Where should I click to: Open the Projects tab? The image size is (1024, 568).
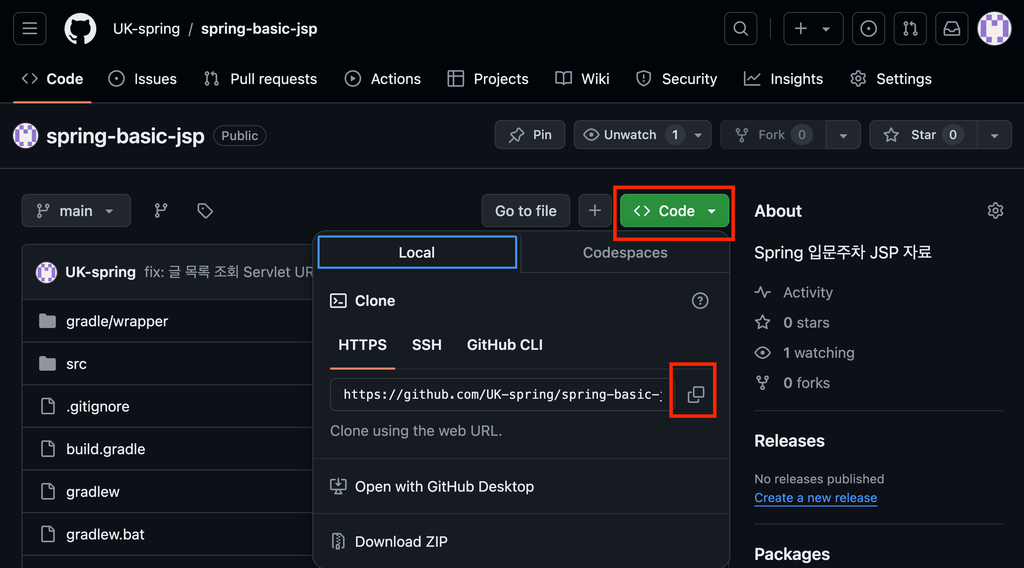(x=488, y=79)
